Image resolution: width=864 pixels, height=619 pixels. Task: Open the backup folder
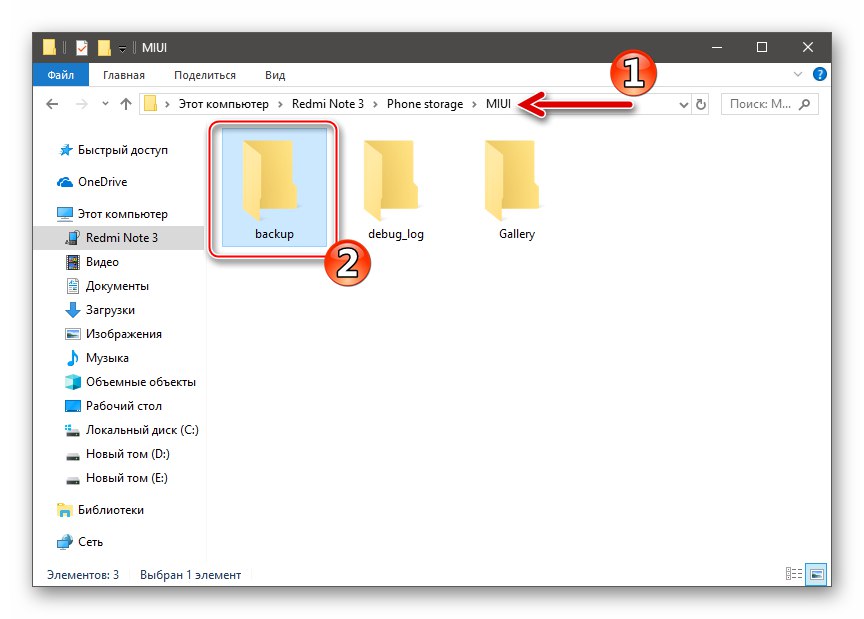(x=274, y=188)
